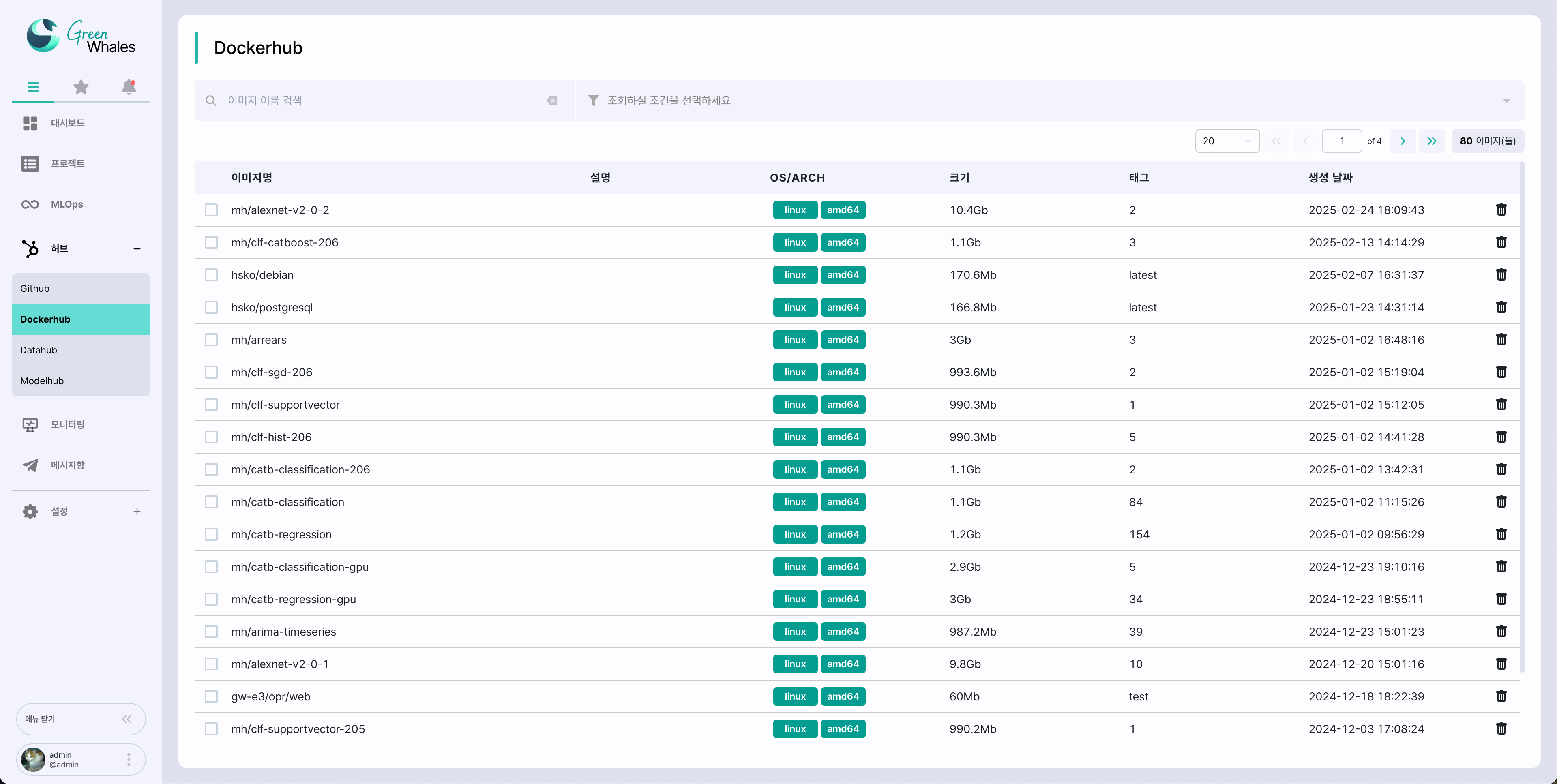Open the admin user options menu
The width and height of the screenshot is (1557, 784).
point(129,760)
